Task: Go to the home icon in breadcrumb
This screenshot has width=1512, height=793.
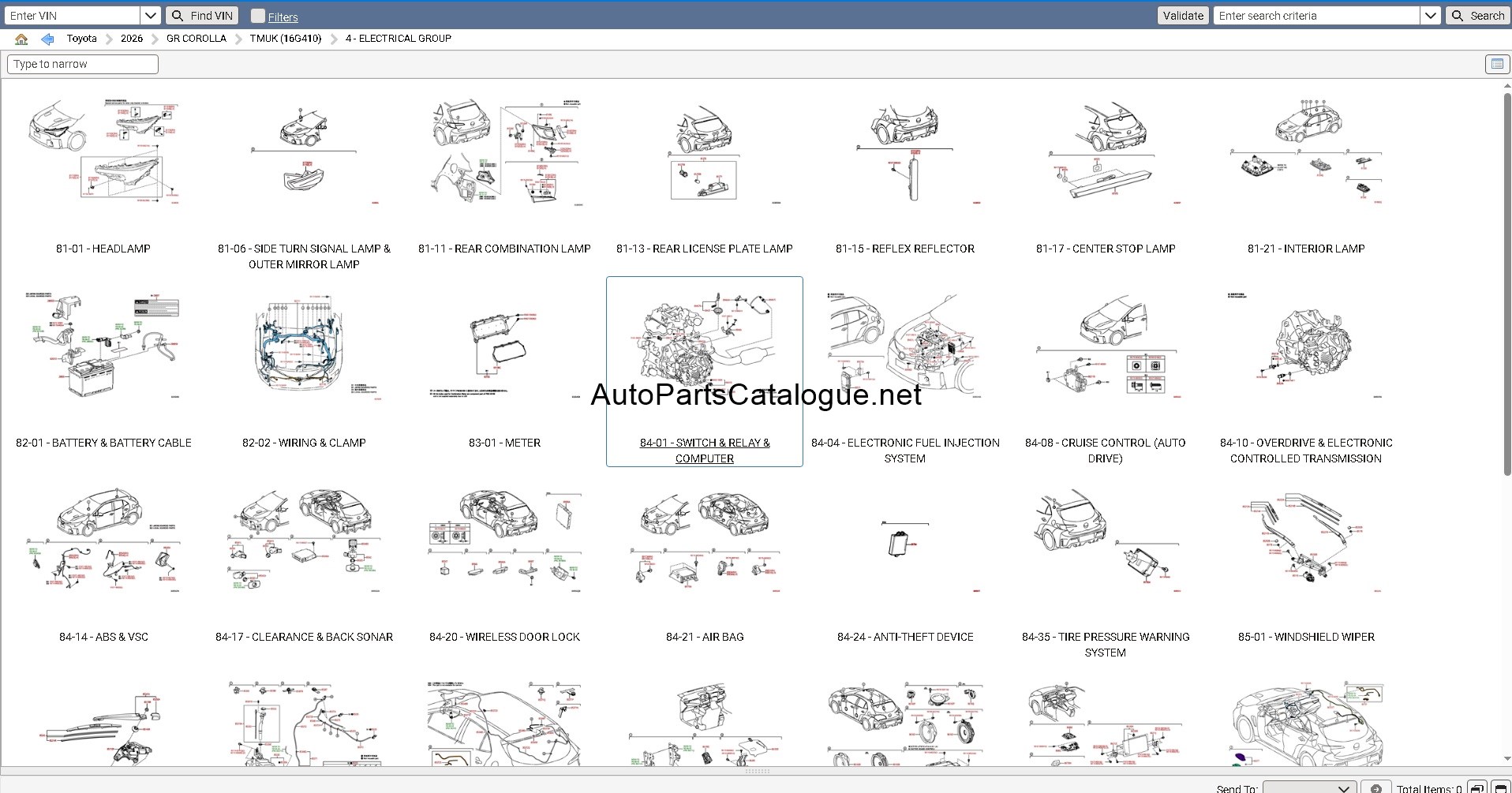Action: [x=21, y=39]
